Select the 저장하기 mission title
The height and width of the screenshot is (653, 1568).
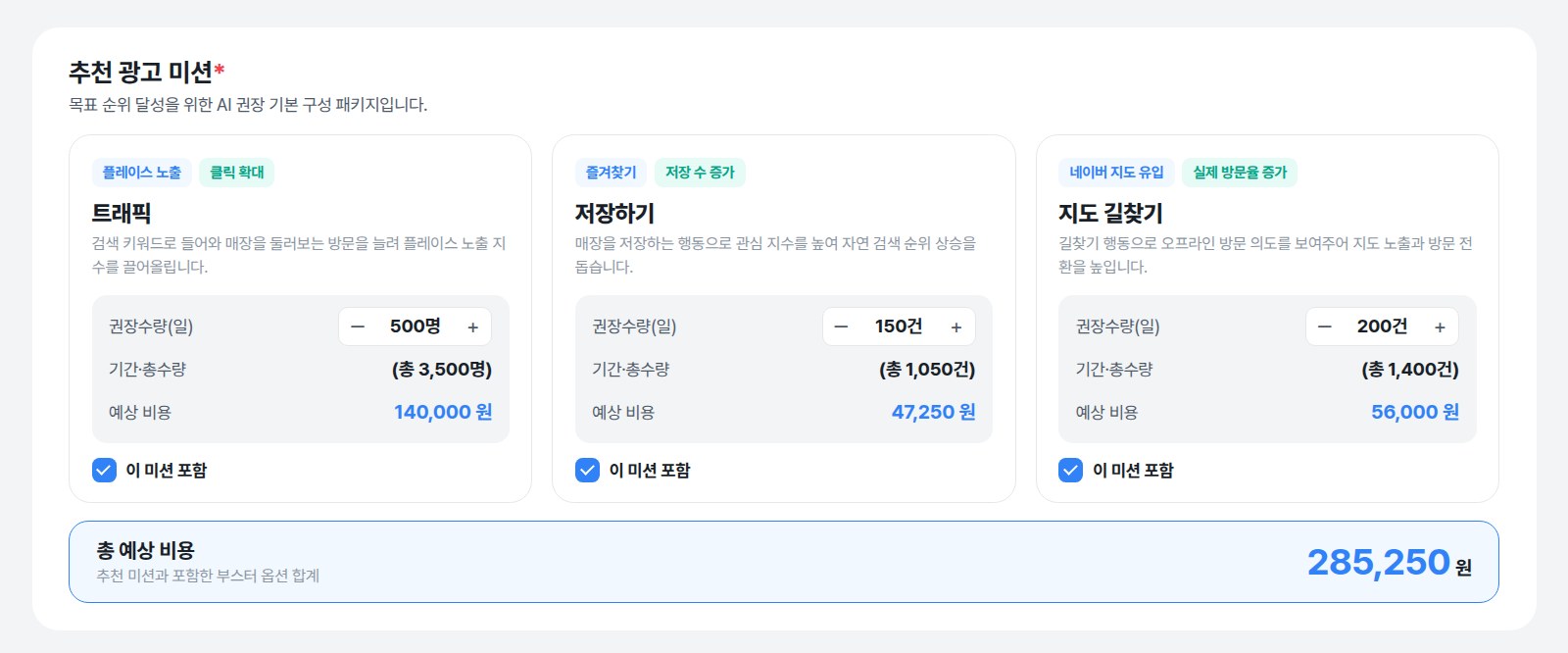click(614, 213)
